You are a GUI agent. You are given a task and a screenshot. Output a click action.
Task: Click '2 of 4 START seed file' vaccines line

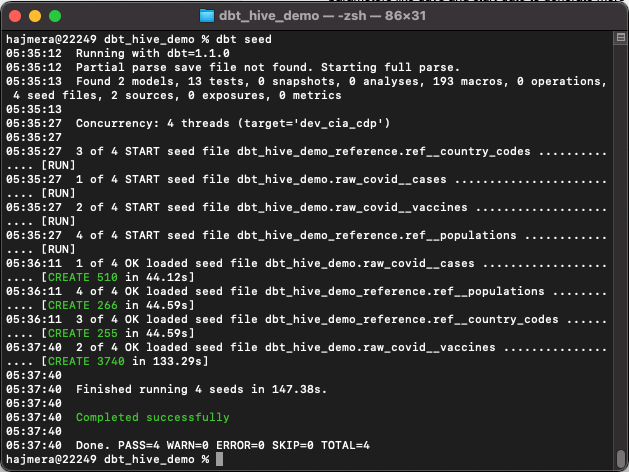point(341,208)
